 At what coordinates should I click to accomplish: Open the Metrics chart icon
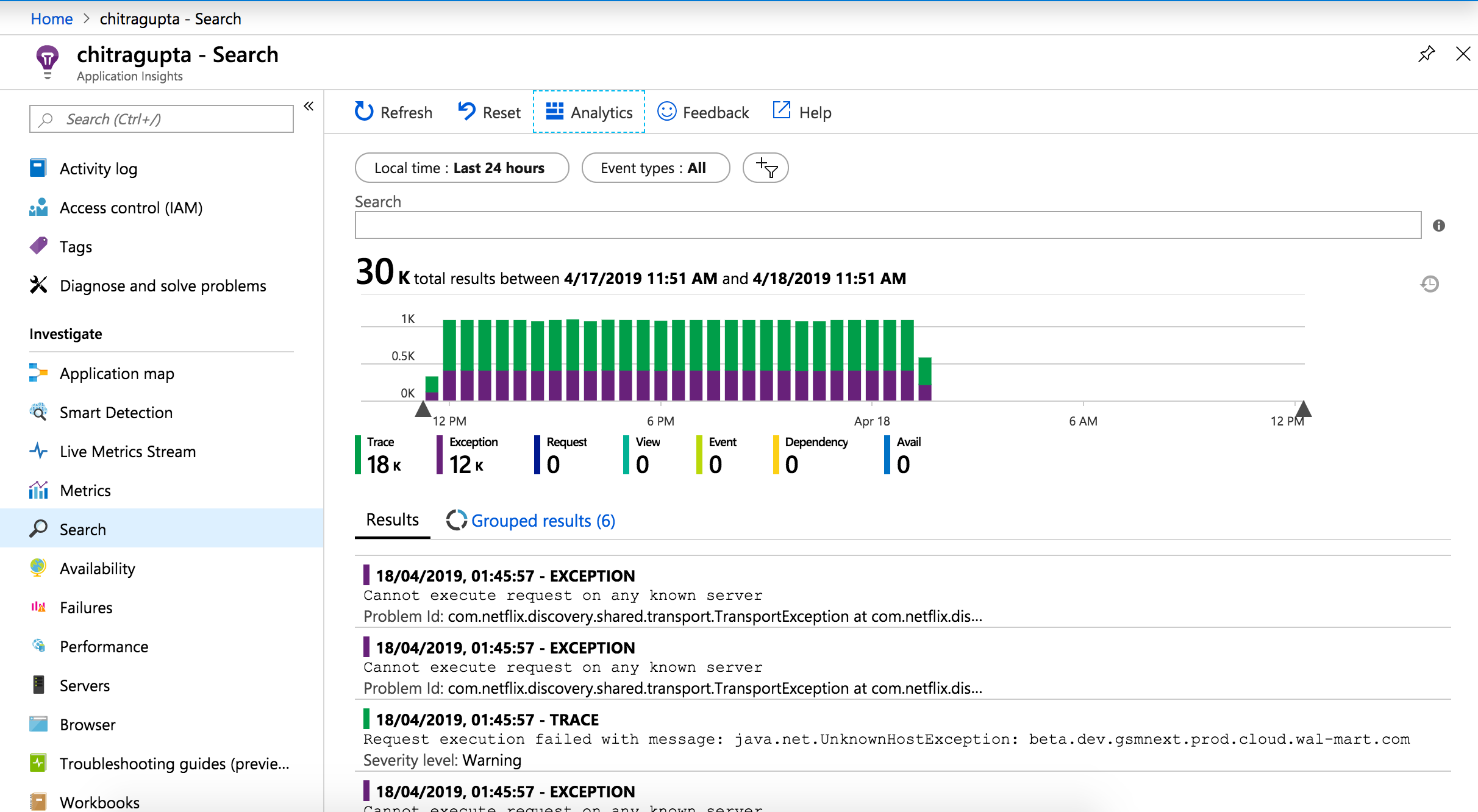38,490
